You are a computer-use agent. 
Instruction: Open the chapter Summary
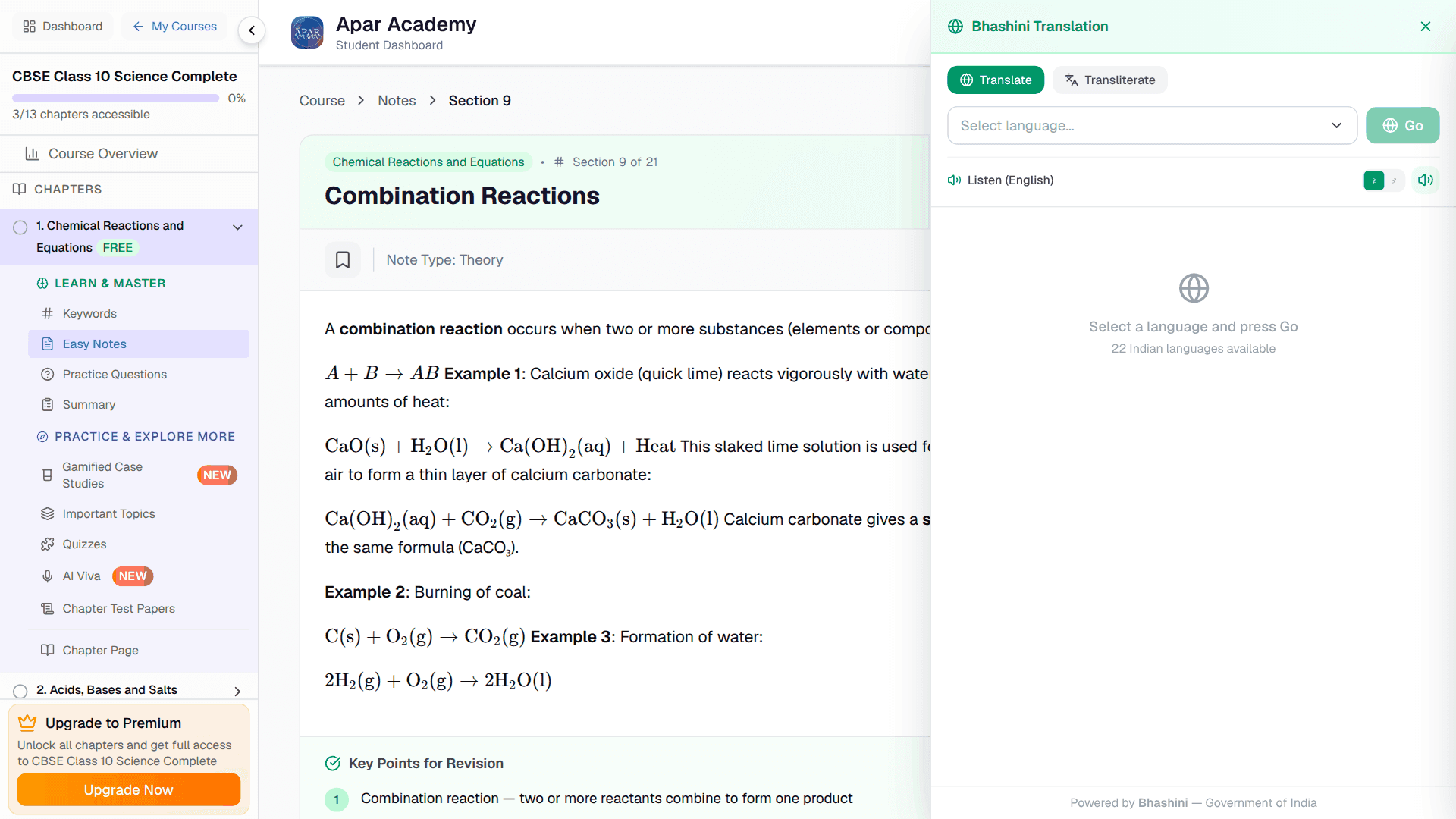click(x=139, y=405)
